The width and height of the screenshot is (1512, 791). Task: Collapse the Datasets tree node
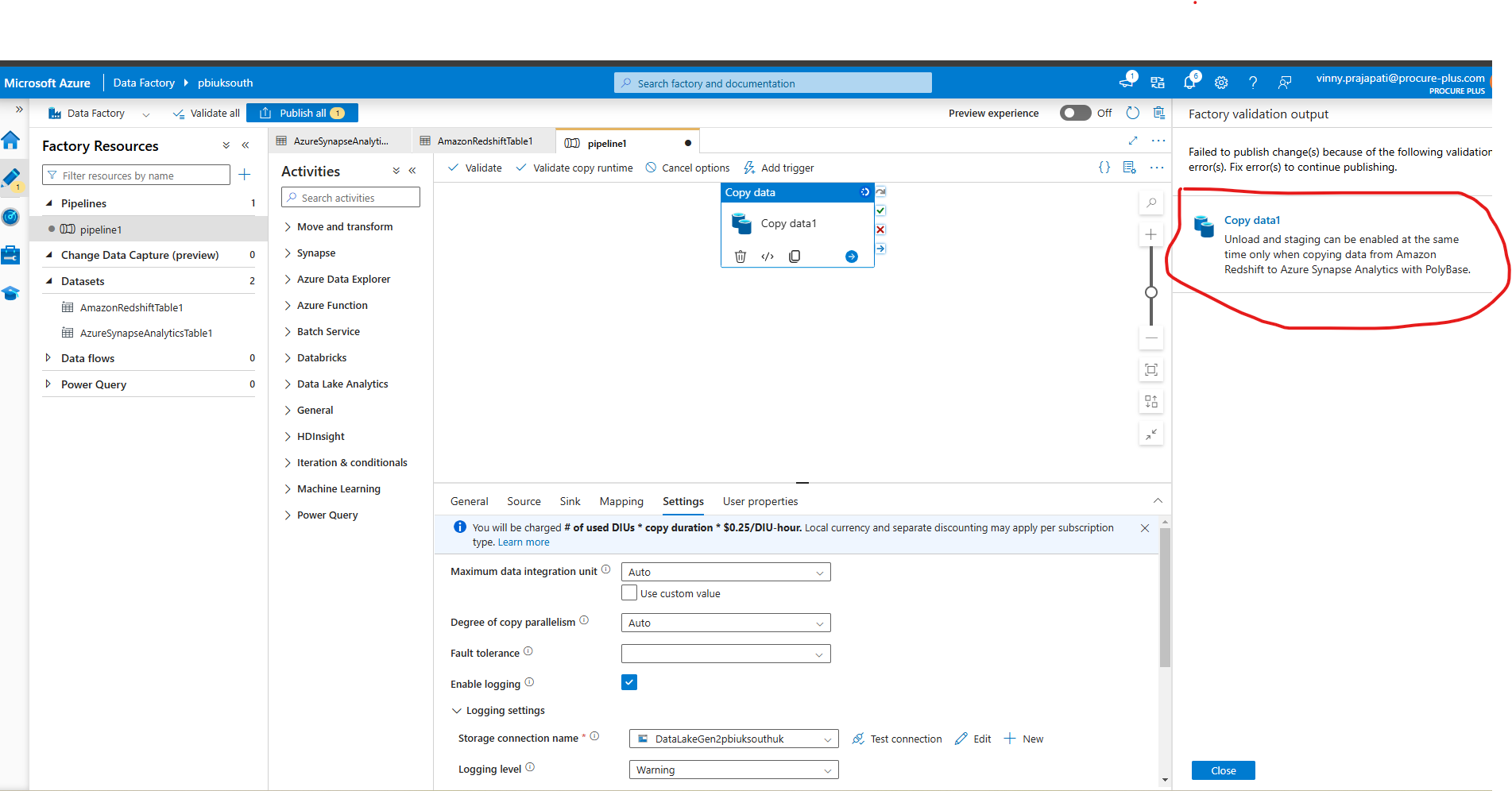coord(48,281)
